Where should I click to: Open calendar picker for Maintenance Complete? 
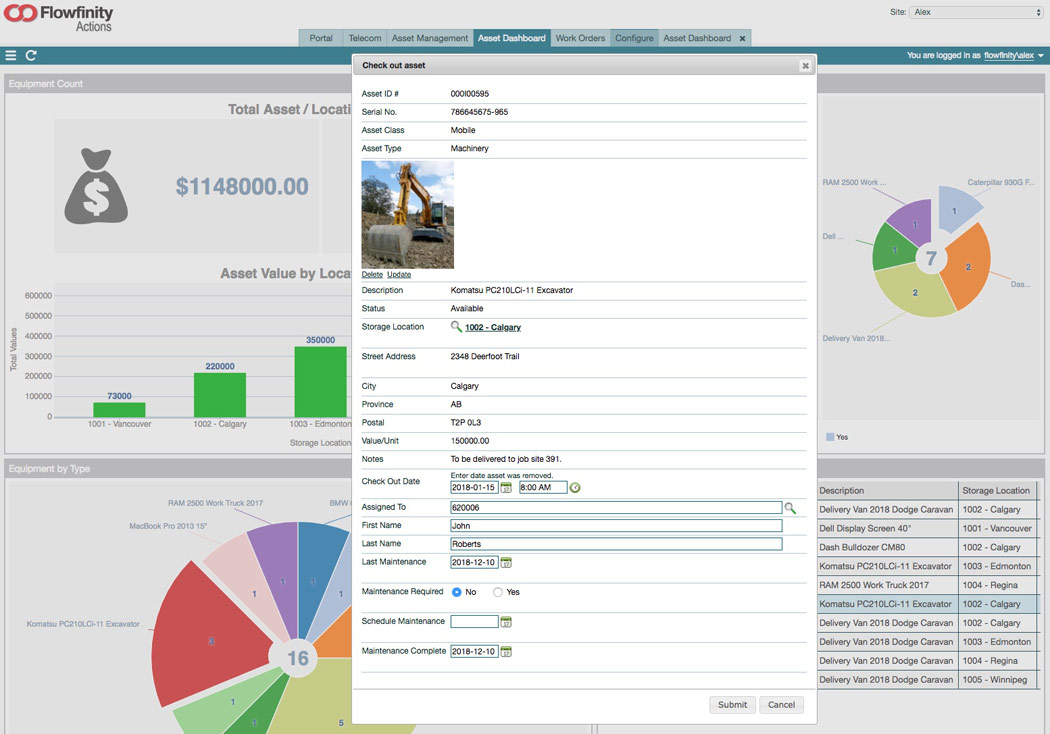506,652
